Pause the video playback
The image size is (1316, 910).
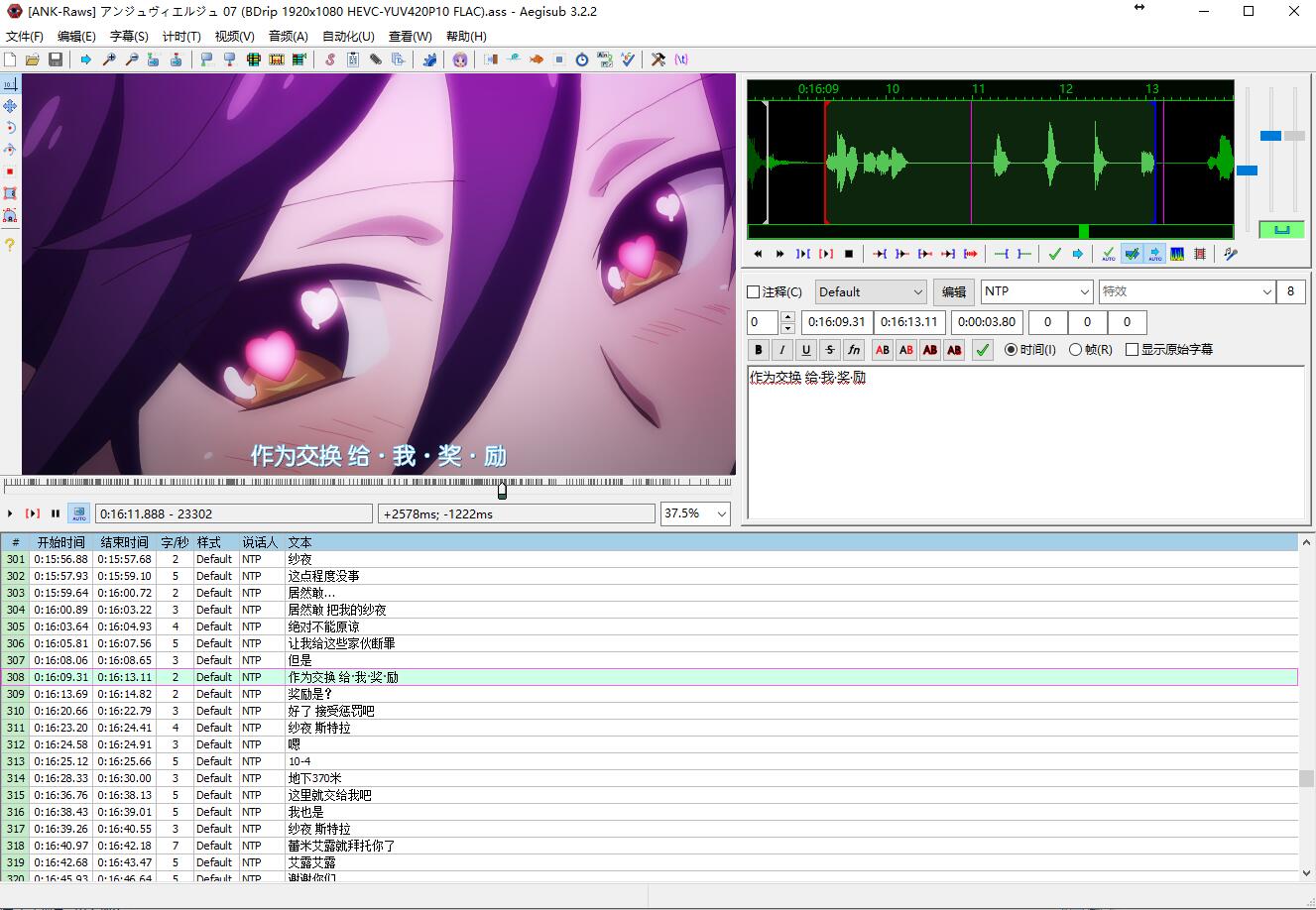[x=56, y=513]
